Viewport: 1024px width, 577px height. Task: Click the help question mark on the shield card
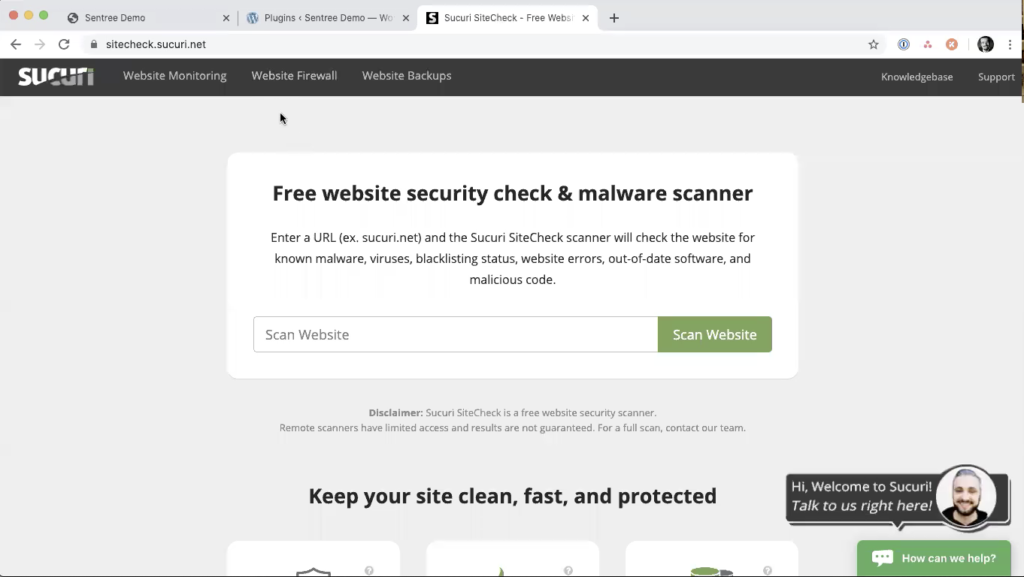click(x=370, y=570)
